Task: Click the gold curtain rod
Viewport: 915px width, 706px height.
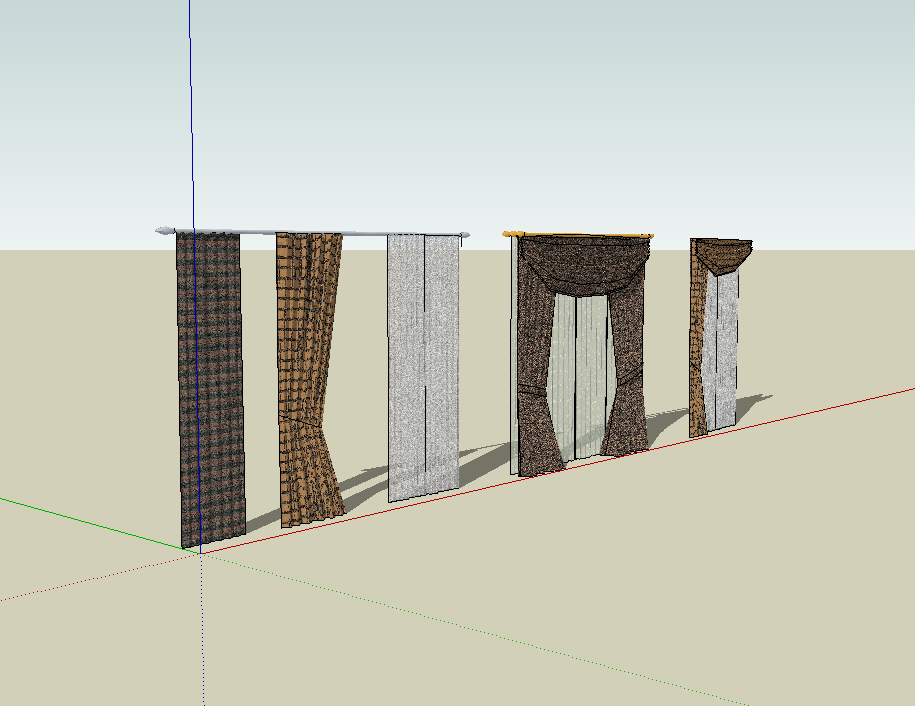Action: point(578,235)
